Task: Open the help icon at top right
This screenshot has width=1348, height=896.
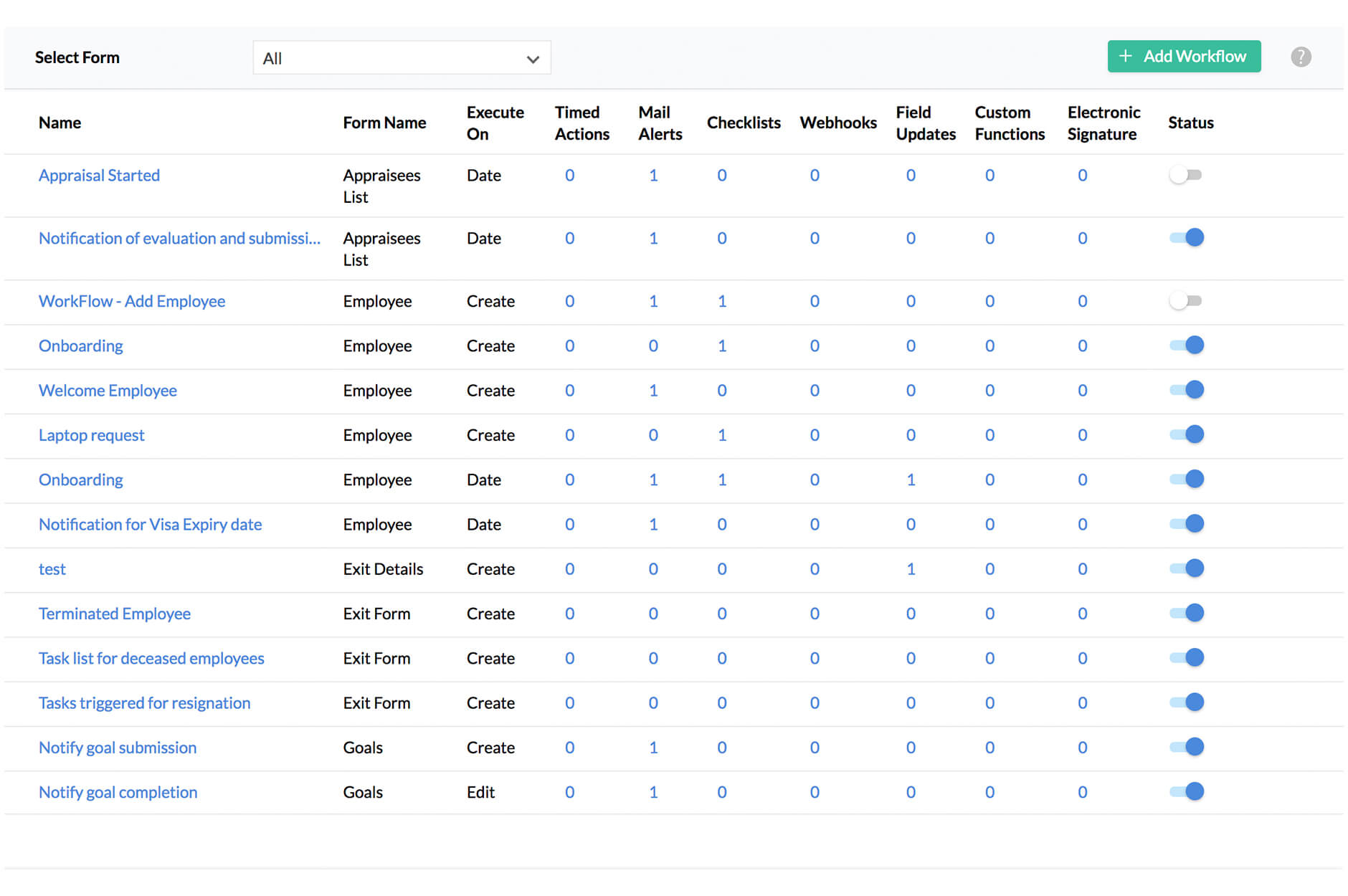Action: (1300, 57)
